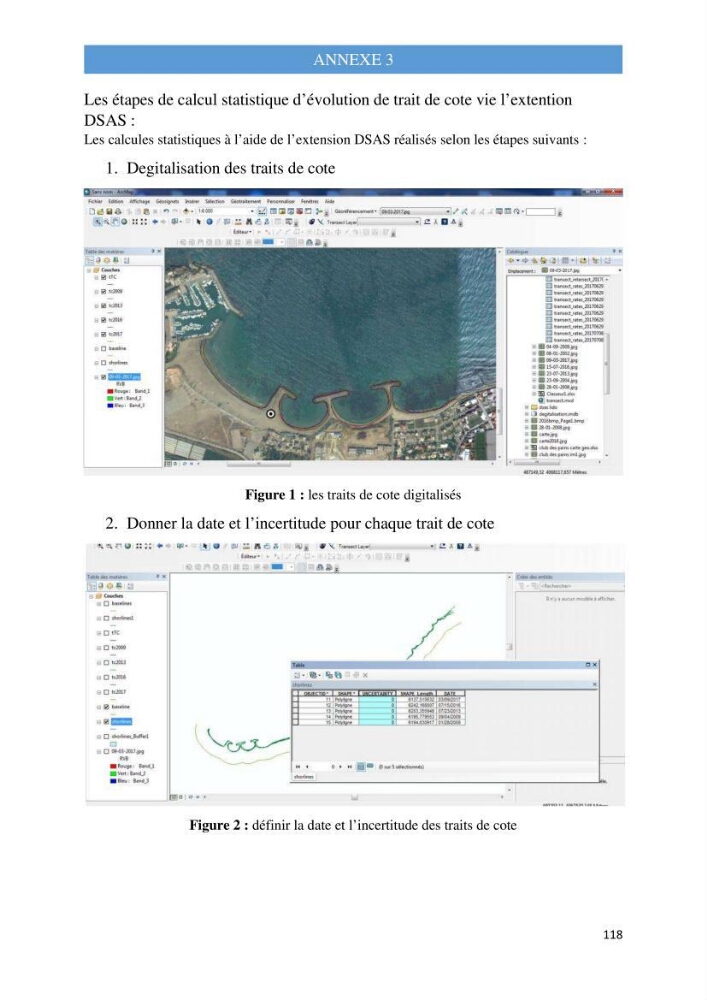
Task: Toggle tc2017 layer checkbox in Figure 1
Action: [x=103, y=334]
